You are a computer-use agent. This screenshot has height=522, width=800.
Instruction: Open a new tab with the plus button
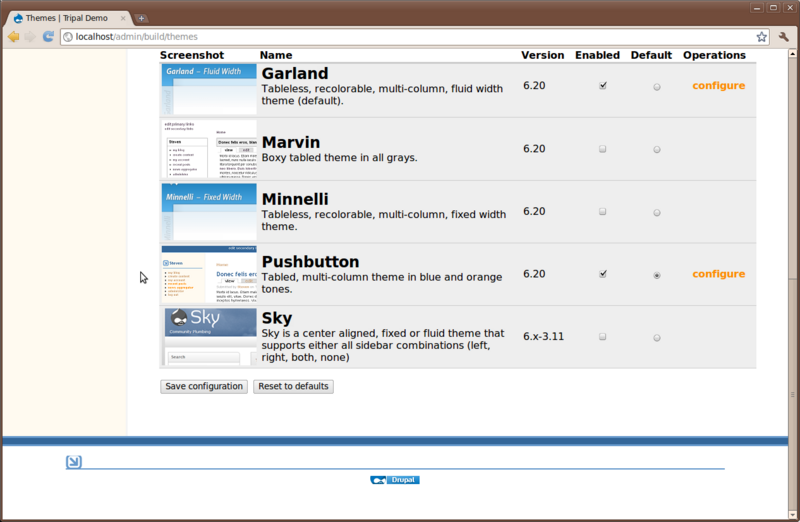tap(141, 18)
